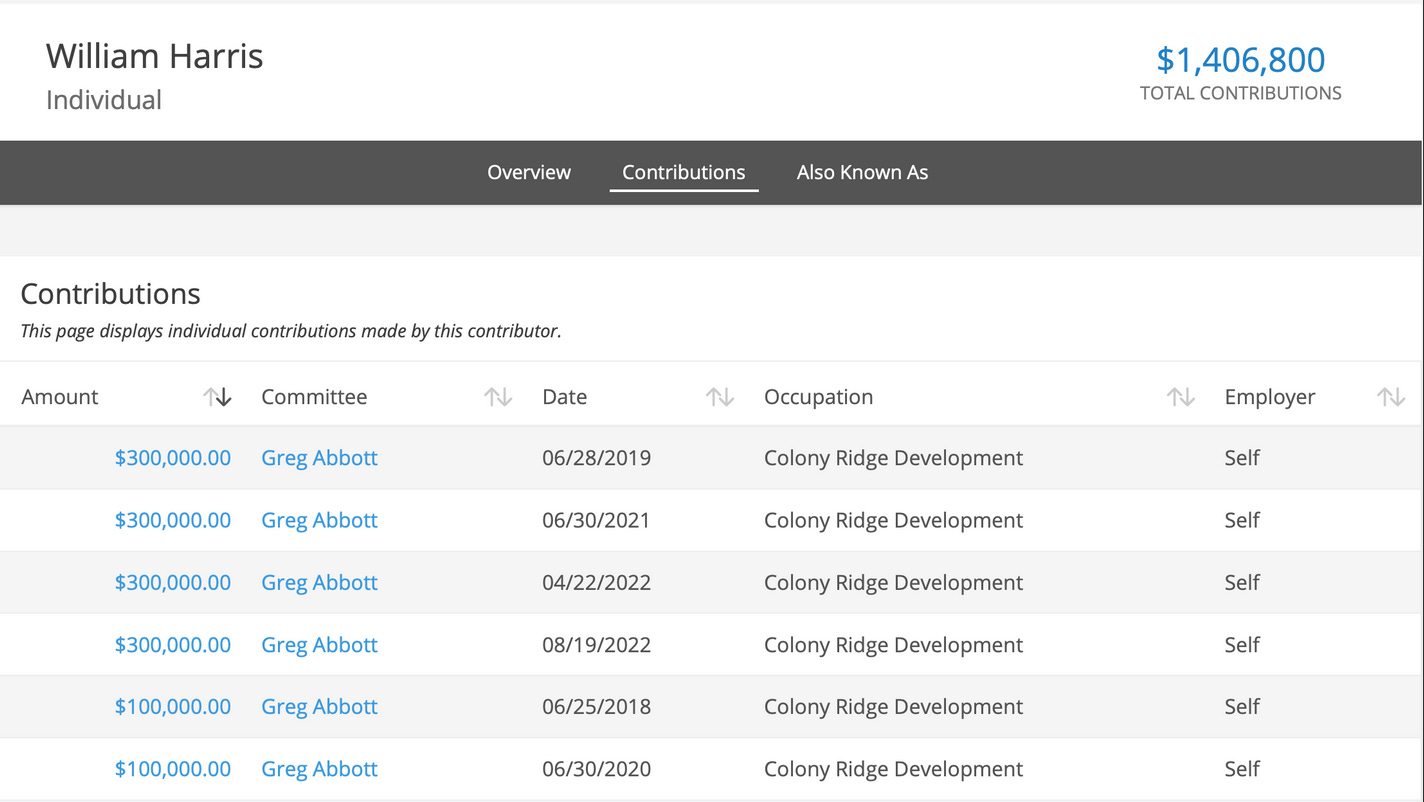Open the Overview tab

[529, 172]
